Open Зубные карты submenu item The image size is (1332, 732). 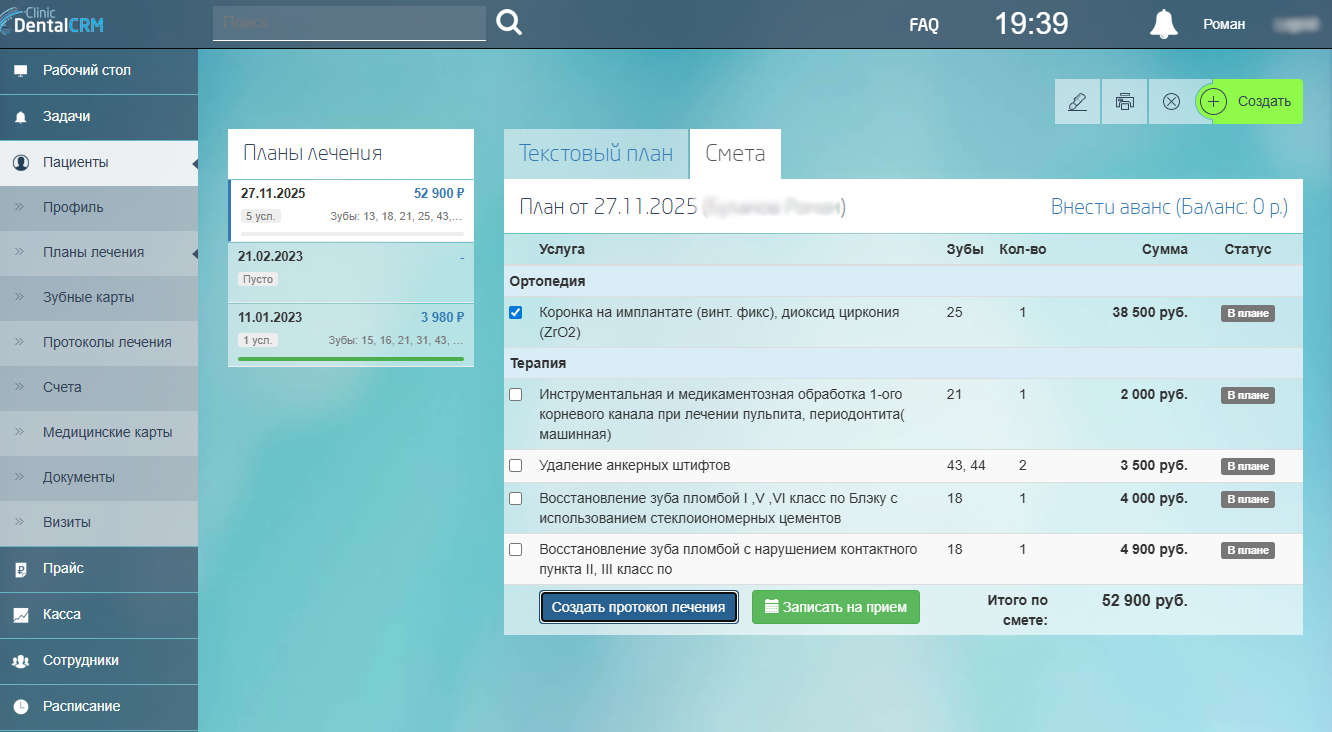pyautogui.click(x=88, y=297)
